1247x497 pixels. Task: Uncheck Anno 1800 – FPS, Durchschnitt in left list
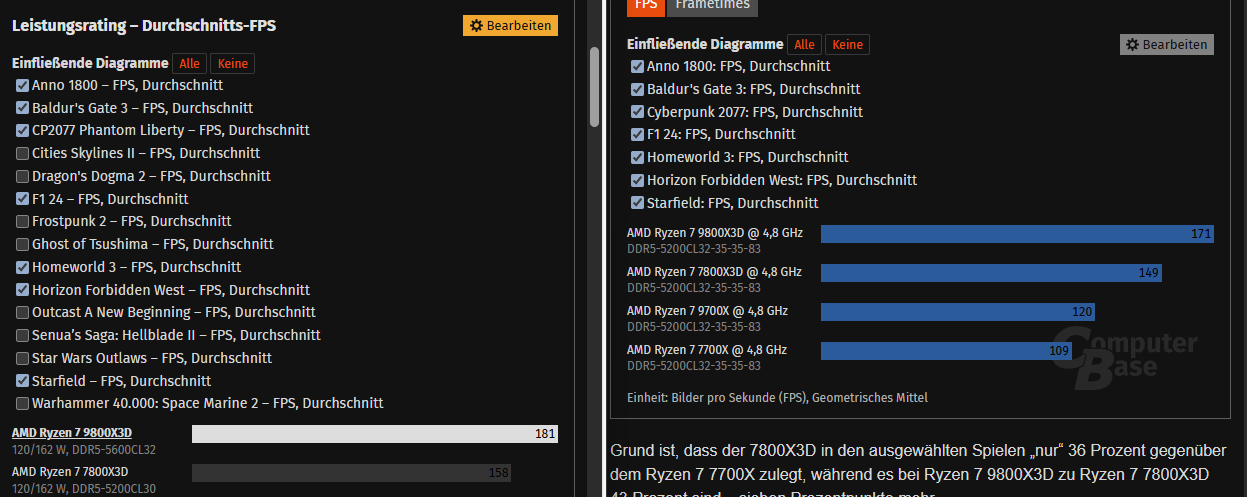(22, 85)
